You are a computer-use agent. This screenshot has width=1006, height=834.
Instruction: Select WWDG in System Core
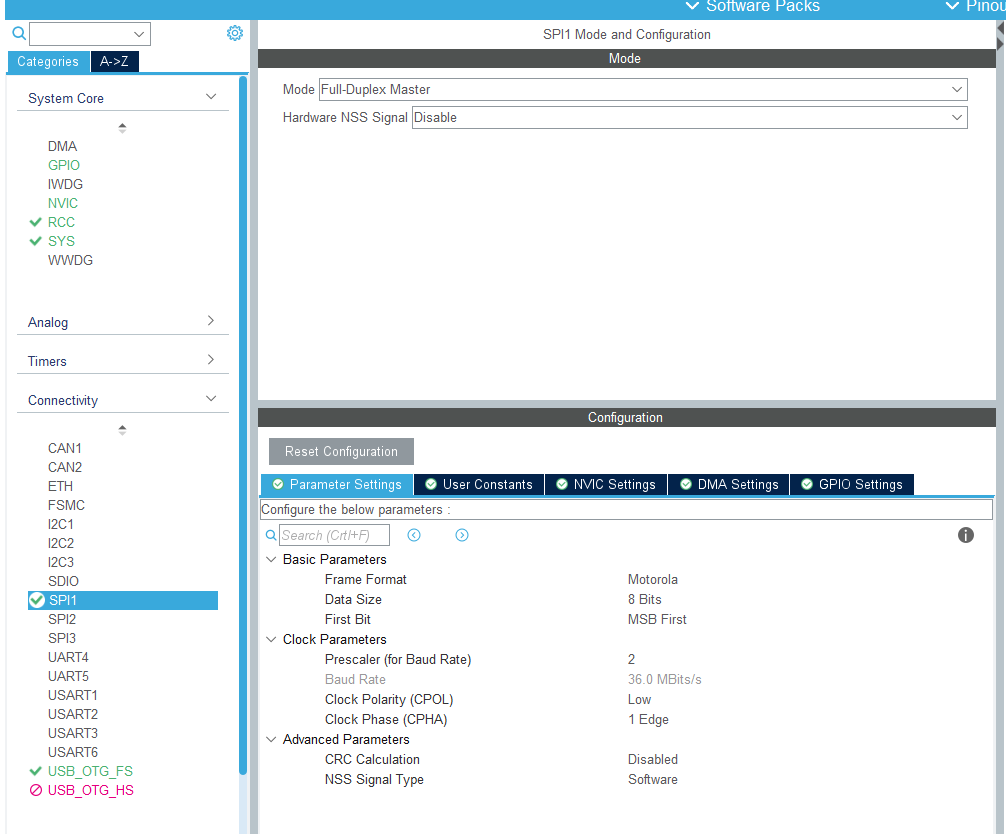(70, 260)
